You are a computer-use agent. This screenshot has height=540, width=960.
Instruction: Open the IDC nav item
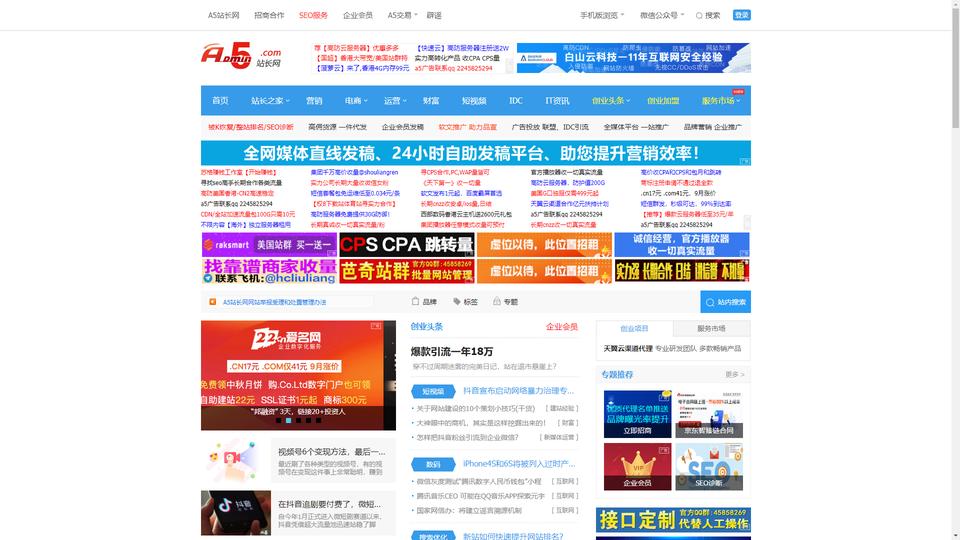(x=516, y=100)
